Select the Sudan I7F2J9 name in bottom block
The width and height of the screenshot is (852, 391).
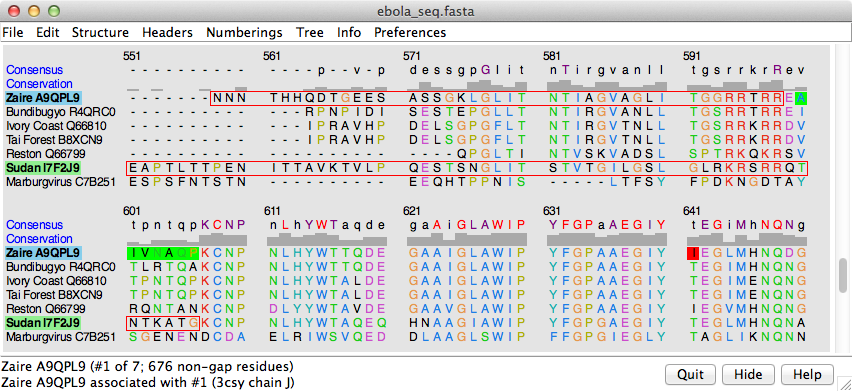tap(43, 323)
